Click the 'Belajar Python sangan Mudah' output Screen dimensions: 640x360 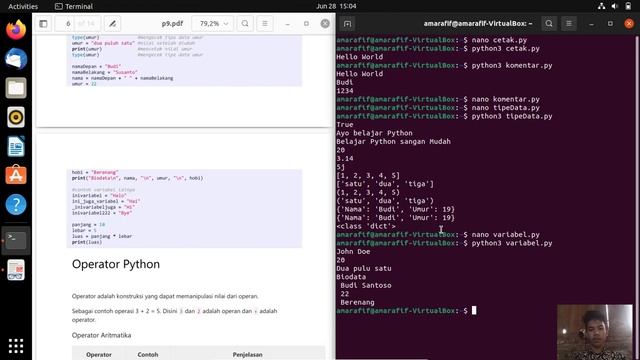tap(393, 142)
